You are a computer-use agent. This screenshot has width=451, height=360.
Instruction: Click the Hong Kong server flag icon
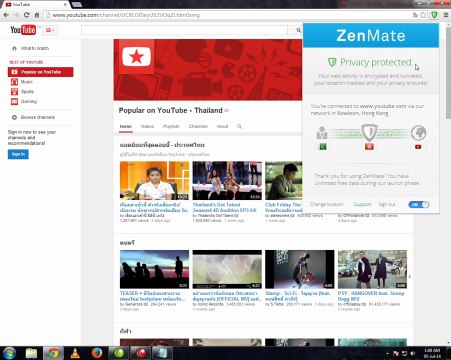[369, 147]
